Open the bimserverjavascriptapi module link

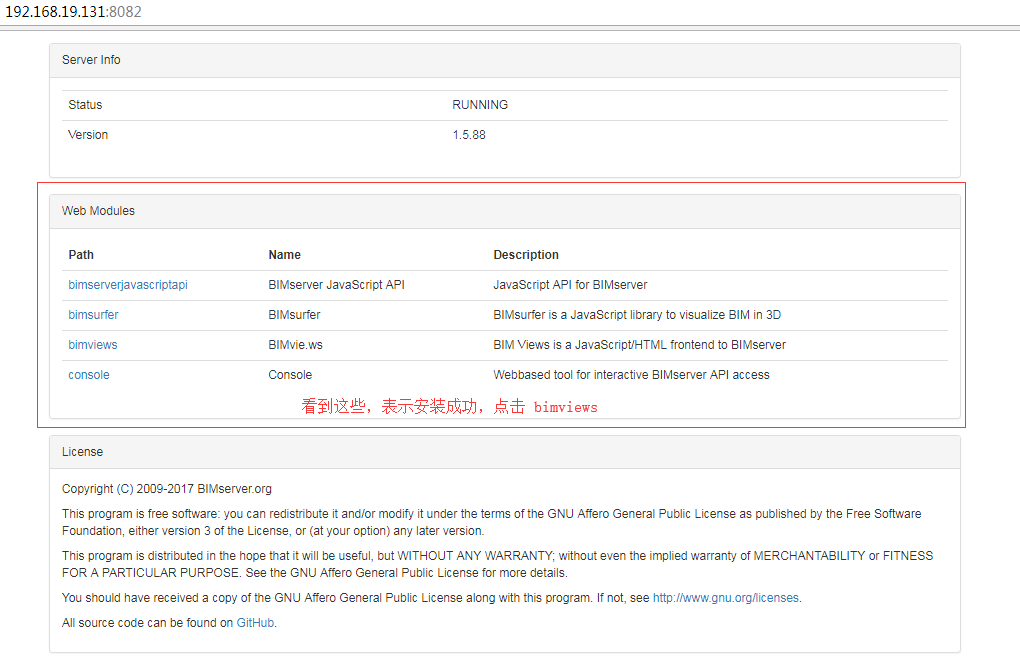128,285
